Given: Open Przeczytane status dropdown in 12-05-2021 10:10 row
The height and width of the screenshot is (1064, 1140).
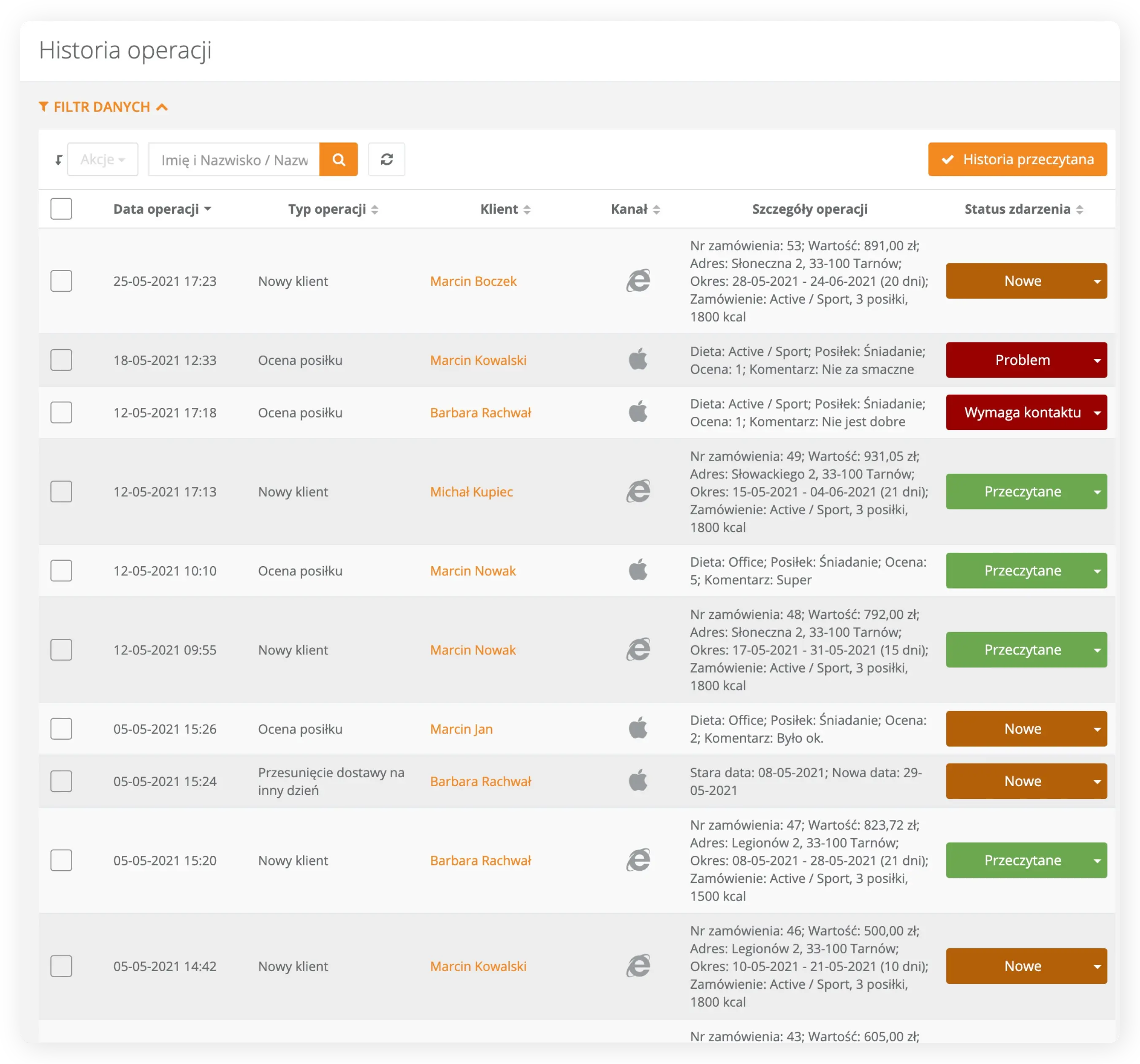Looking at the screenshot, I should 1026,571.
